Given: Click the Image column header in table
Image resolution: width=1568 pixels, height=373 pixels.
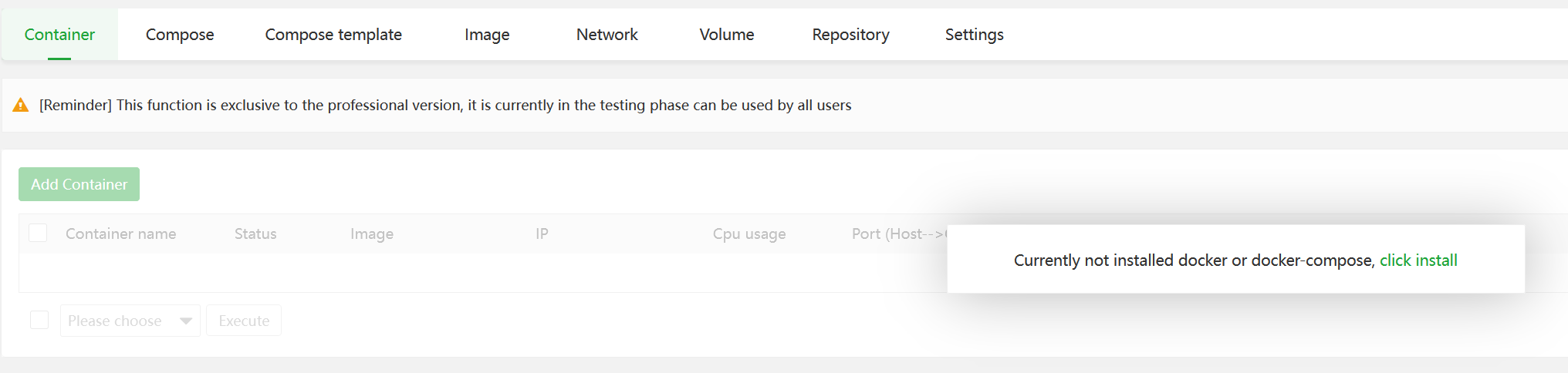Looking at the screenshot, I should (371, 234).
